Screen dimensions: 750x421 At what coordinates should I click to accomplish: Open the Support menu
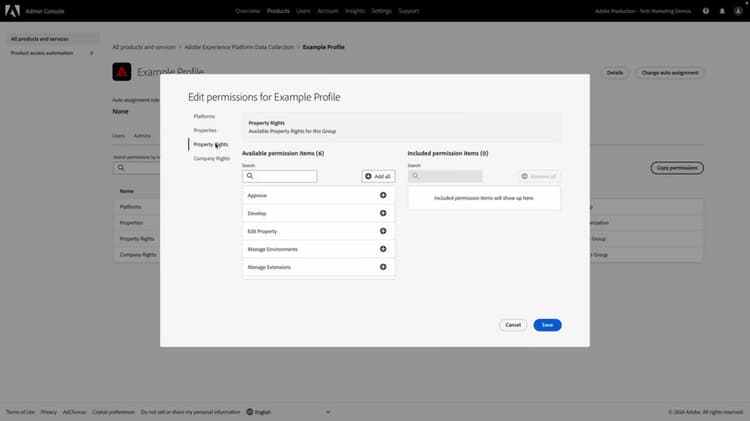[x=408, y=11]
